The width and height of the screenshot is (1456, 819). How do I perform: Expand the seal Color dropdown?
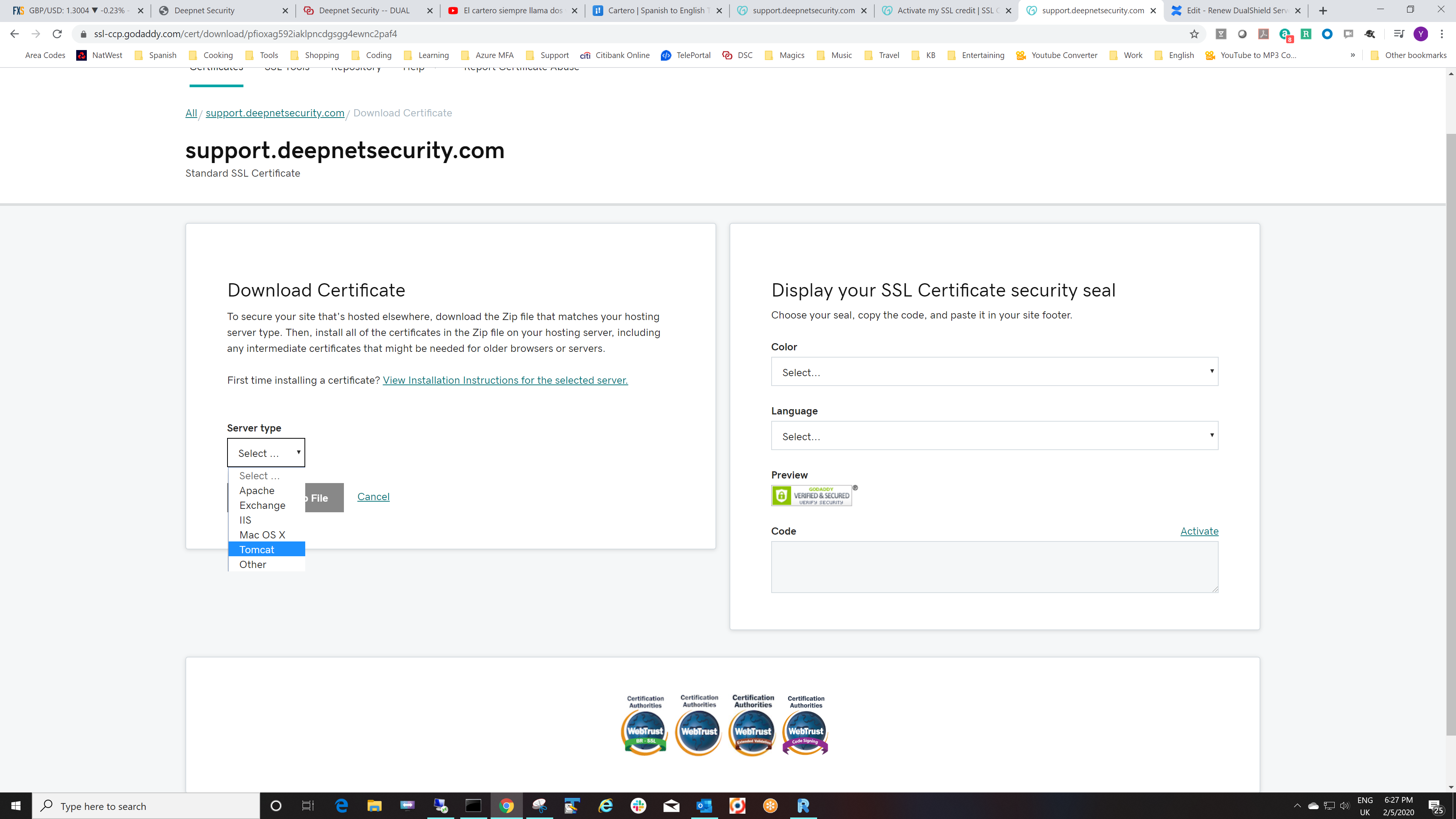click(994, 372)
